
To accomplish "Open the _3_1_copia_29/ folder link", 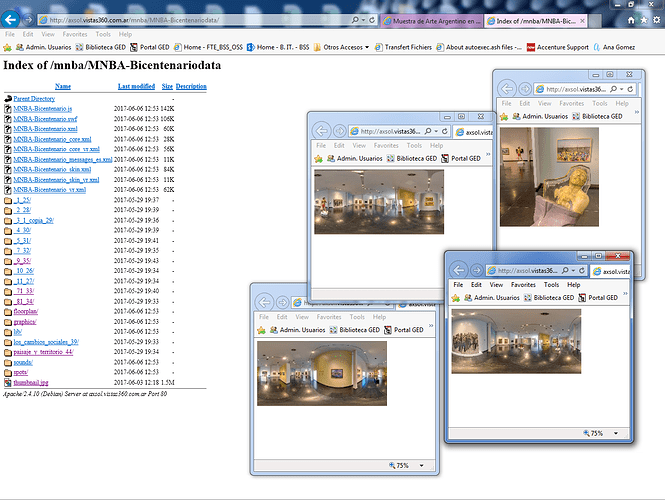I will pos(34,221).
